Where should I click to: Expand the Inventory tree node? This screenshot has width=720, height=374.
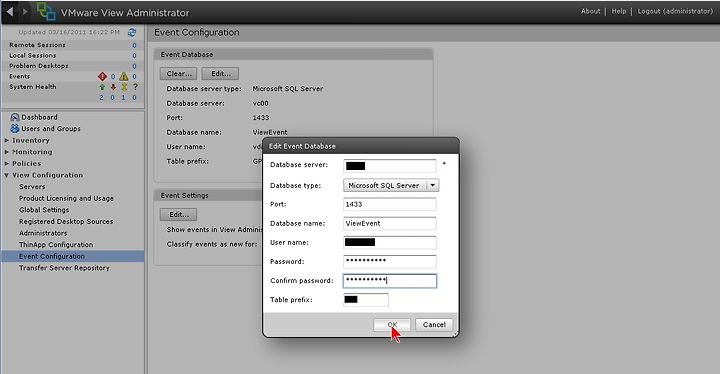(x=7, y=140)
